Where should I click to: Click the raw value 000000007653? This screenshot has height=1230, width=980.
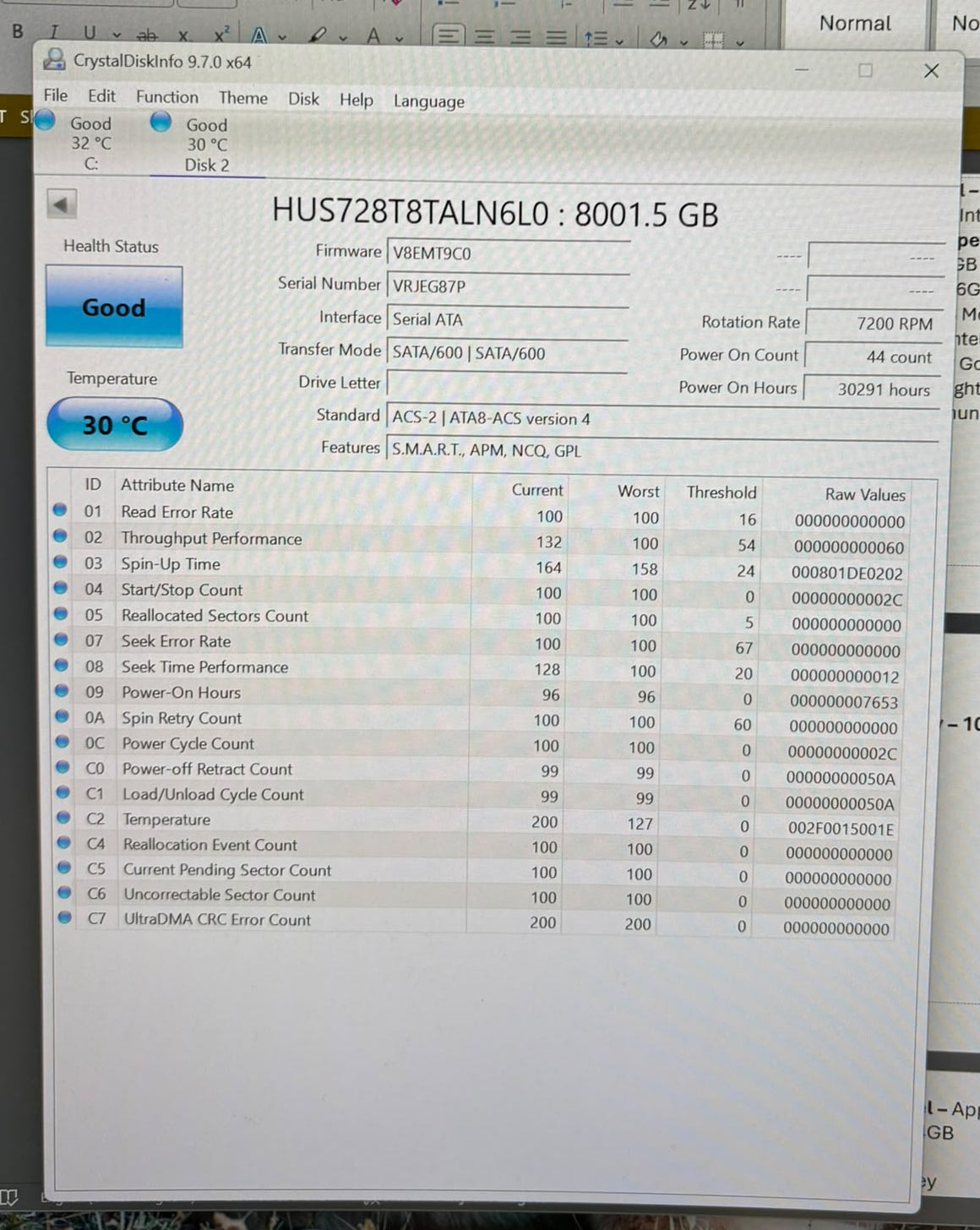coord(844,702)
